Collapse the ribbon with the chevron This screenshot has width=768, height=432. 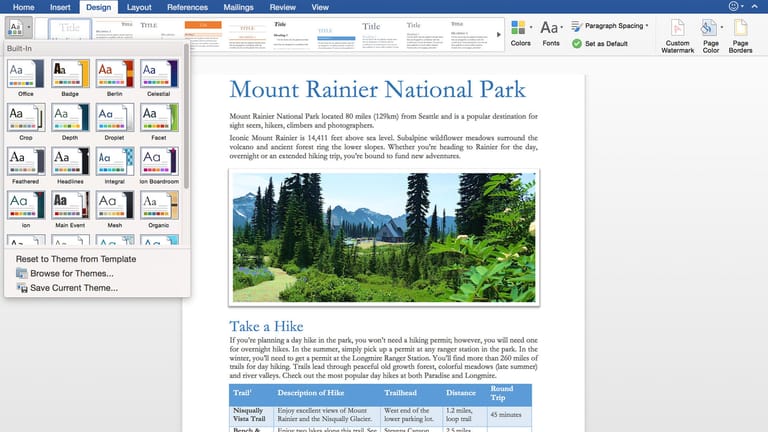click(754, 6)
